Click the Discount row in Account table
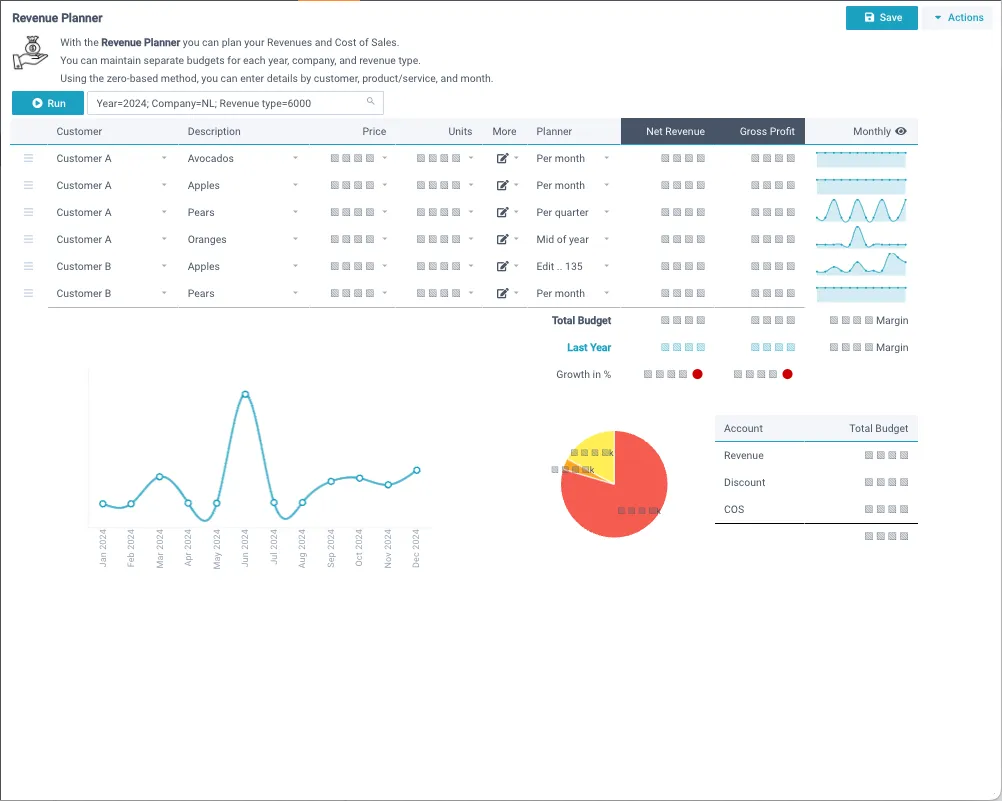The image size is (1002, 801). [x=816, y=482]
